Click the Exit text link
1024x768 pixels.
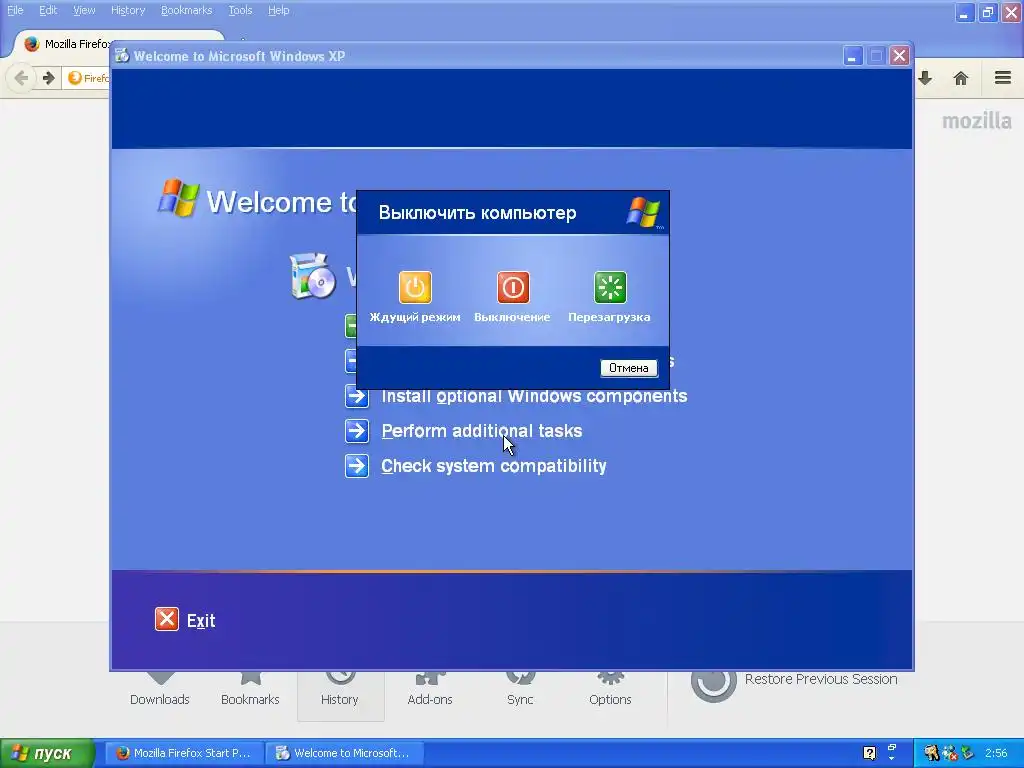pos(200,620)
